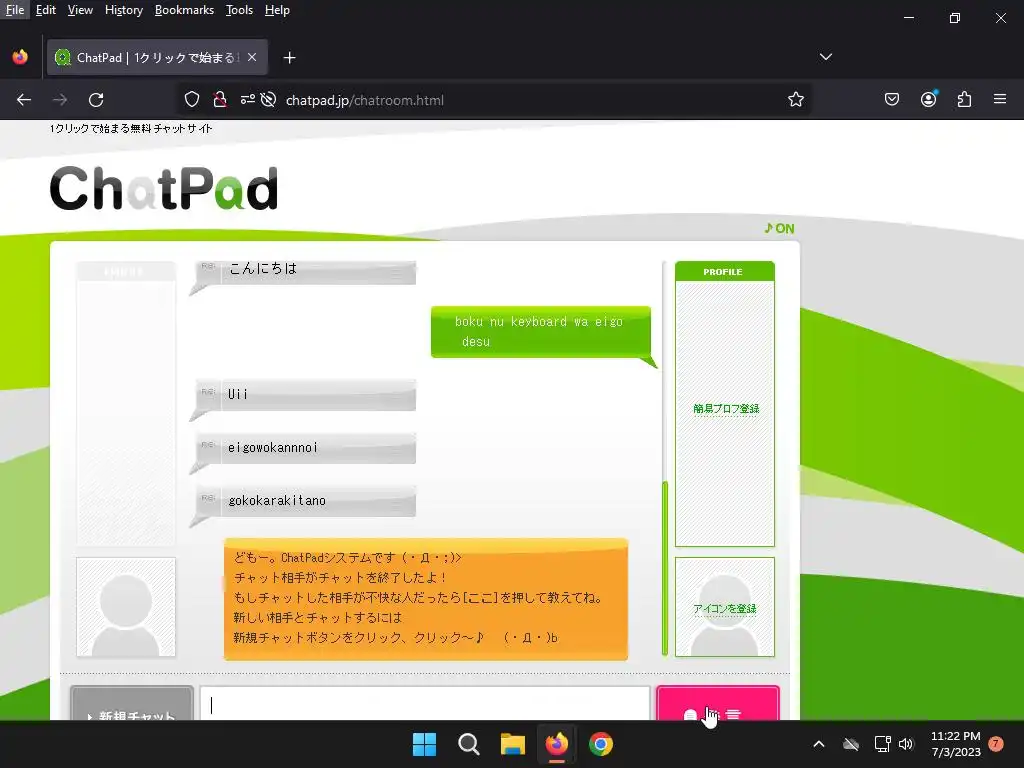Open network settings tray icon

[882, 744]
